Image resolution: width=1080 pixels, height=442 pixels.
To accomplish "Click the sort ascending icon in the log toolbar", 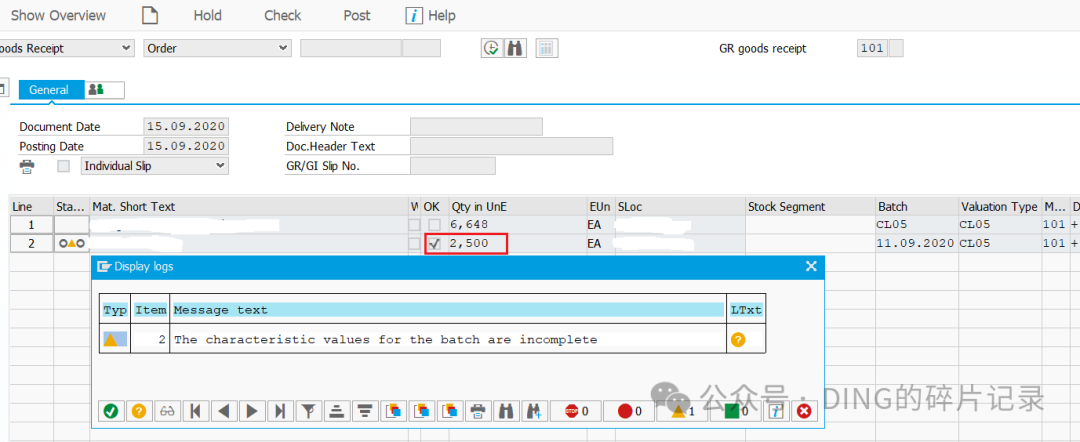I will [x=336, y=411].
